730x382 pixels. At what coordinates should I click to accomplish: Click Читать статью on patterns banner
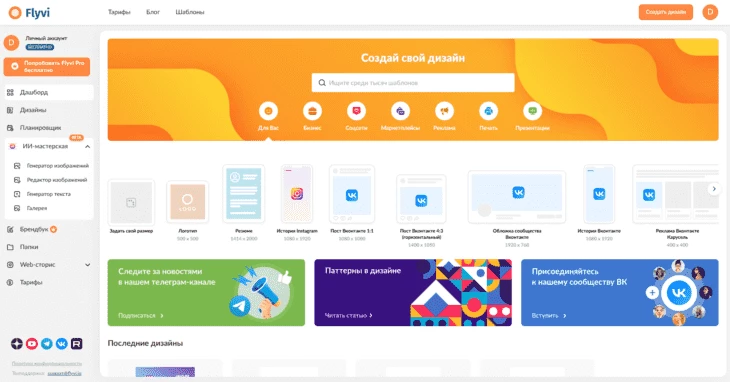click(348, 315)
